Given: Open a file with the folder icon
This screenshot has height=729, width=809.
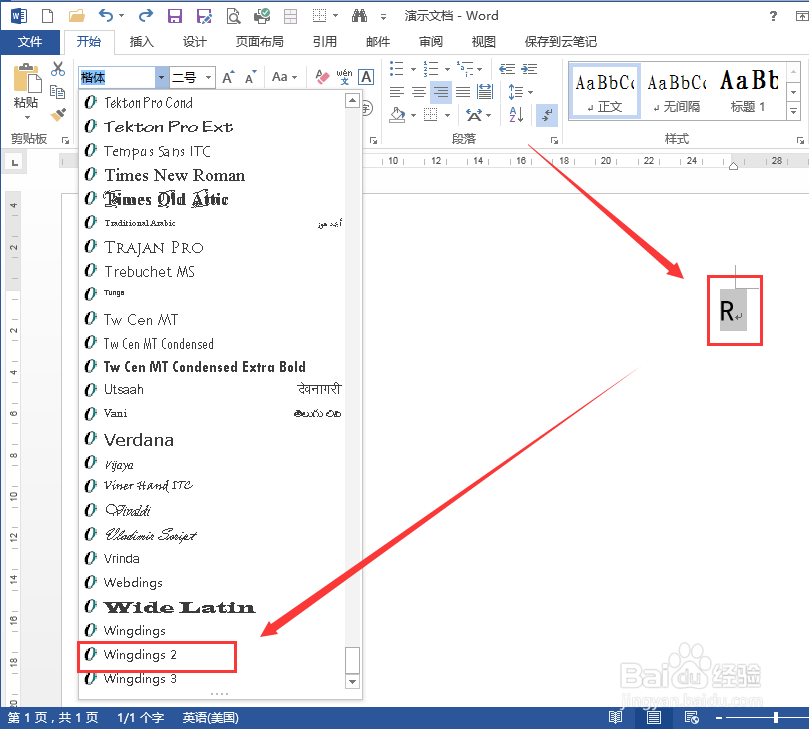Looking at the screenshot, I should point(76,16).
